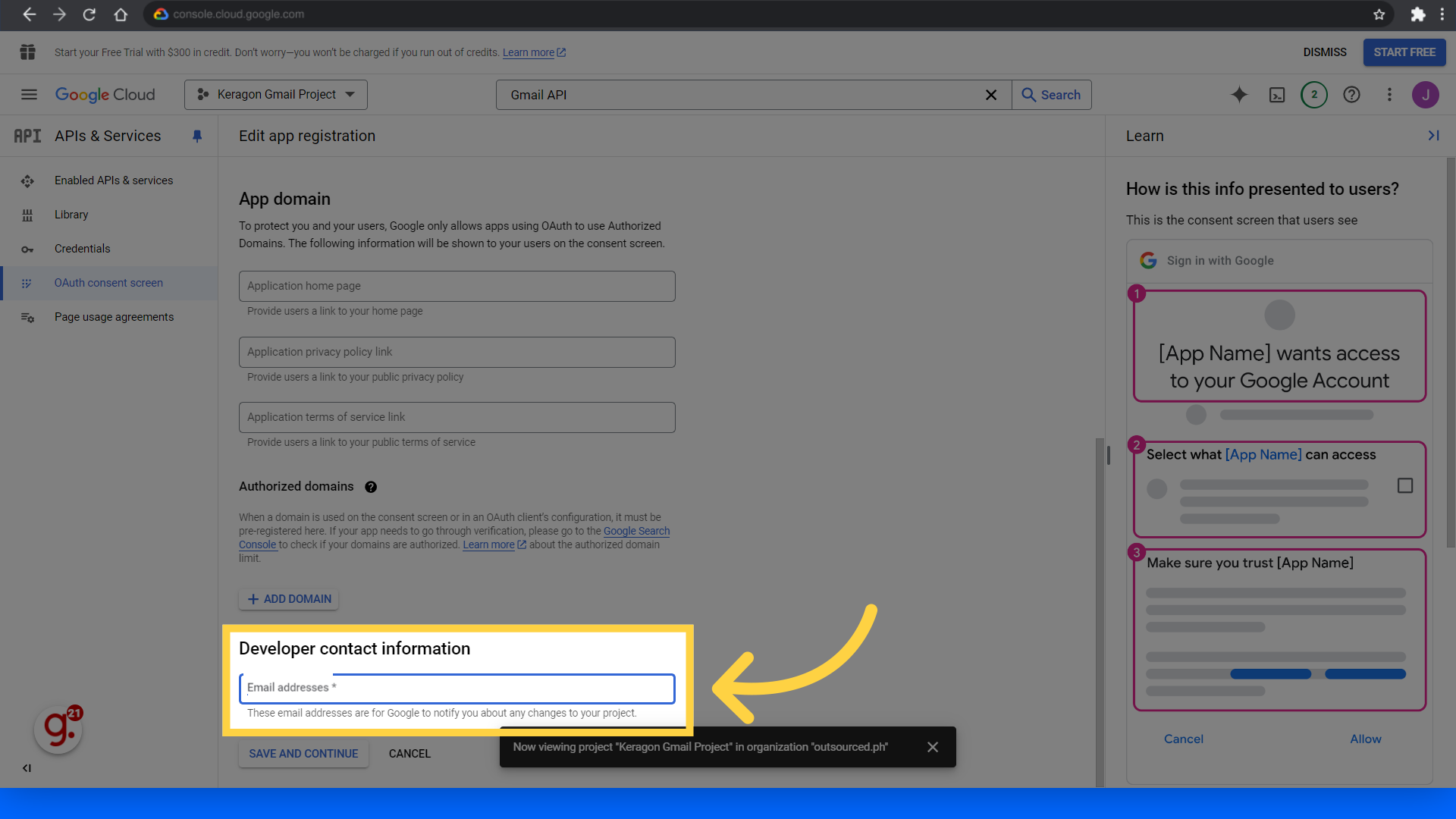
Task: Open the account avatar J
Action: [x=1426, y=95]
